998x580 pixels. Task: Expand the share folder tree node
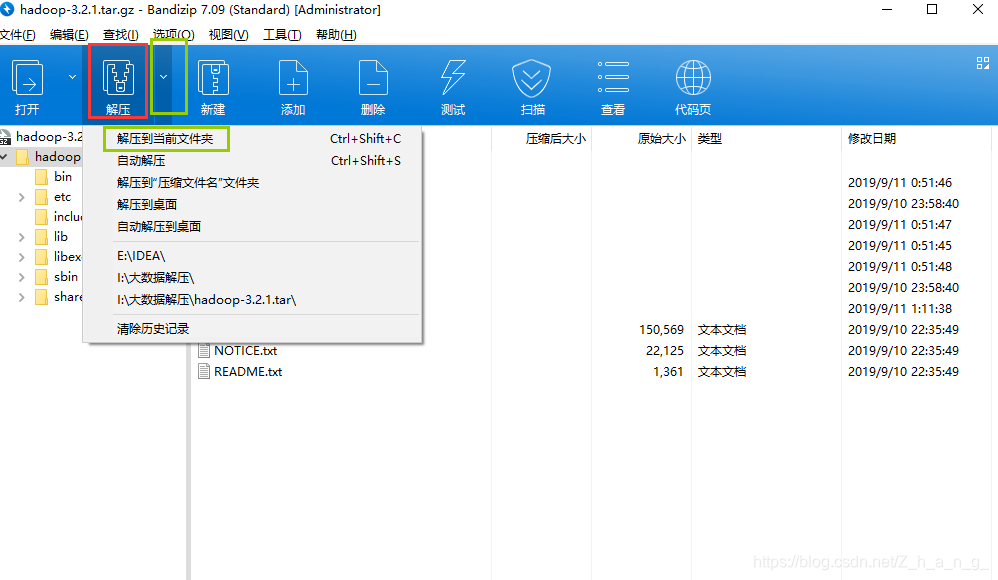pyautogui.click(x=21, y=297)
